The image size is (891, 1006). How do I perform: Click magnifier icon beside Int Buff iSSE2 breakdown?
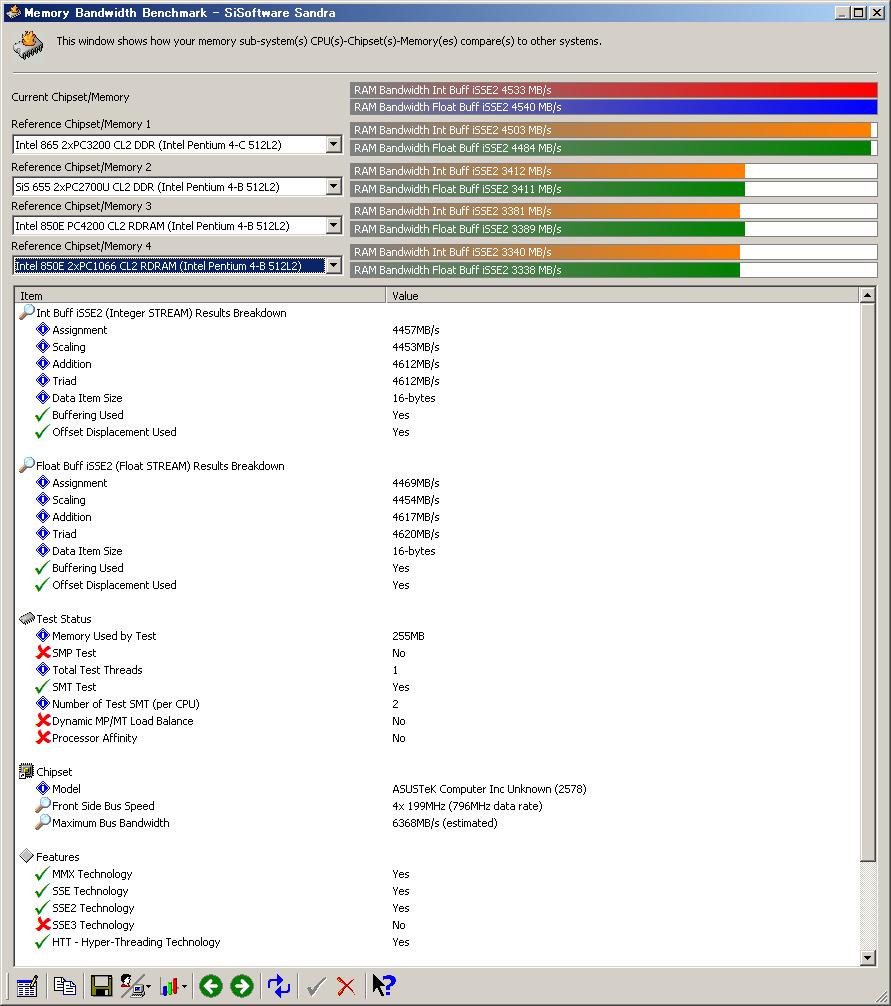[x=27, y=312]
